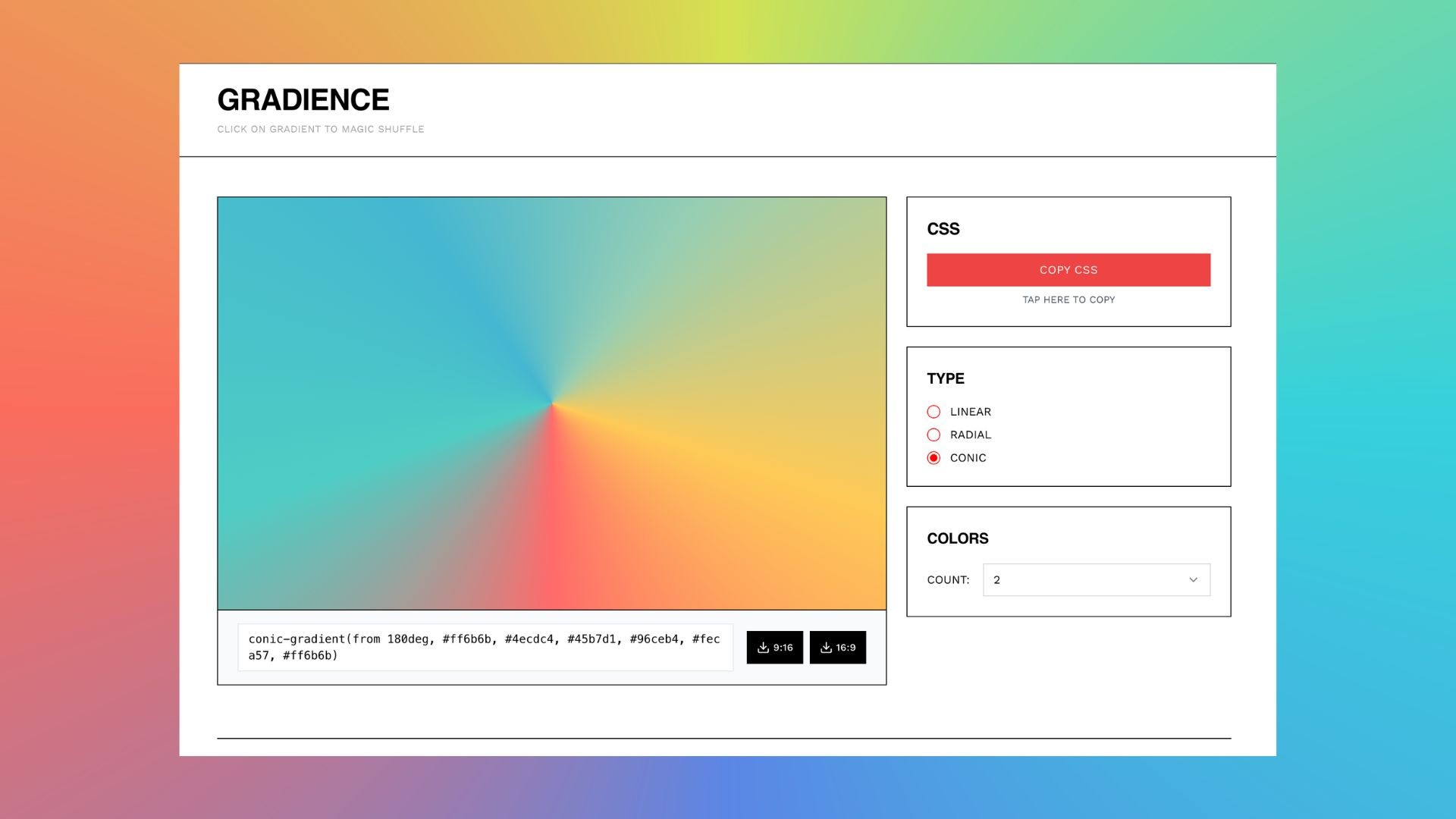Click the TAP HERE TO COPY text
1456x819 pixels.
tap(1068, 300)
